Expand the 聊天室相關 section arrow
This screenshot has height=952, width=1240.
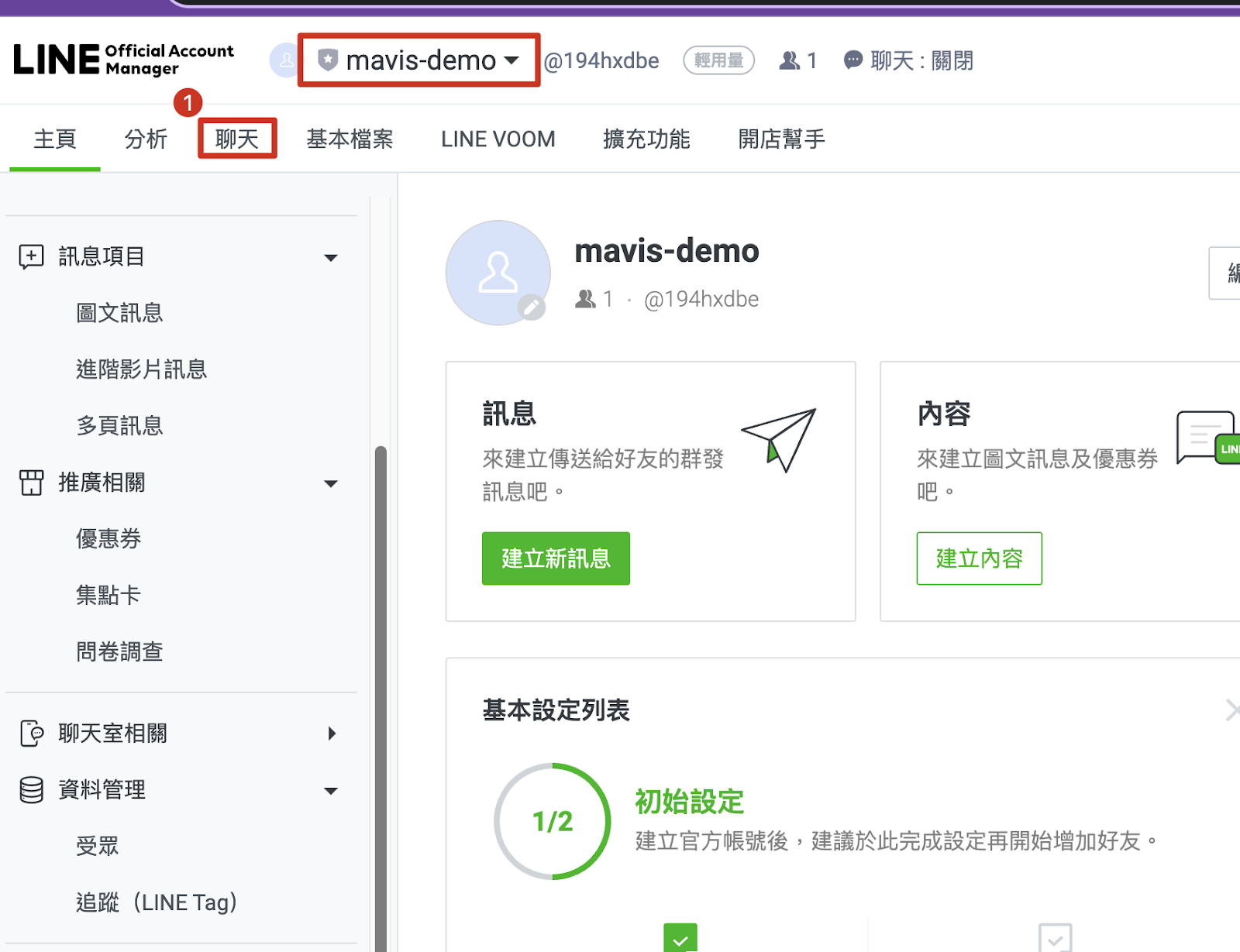click(332, 734)
